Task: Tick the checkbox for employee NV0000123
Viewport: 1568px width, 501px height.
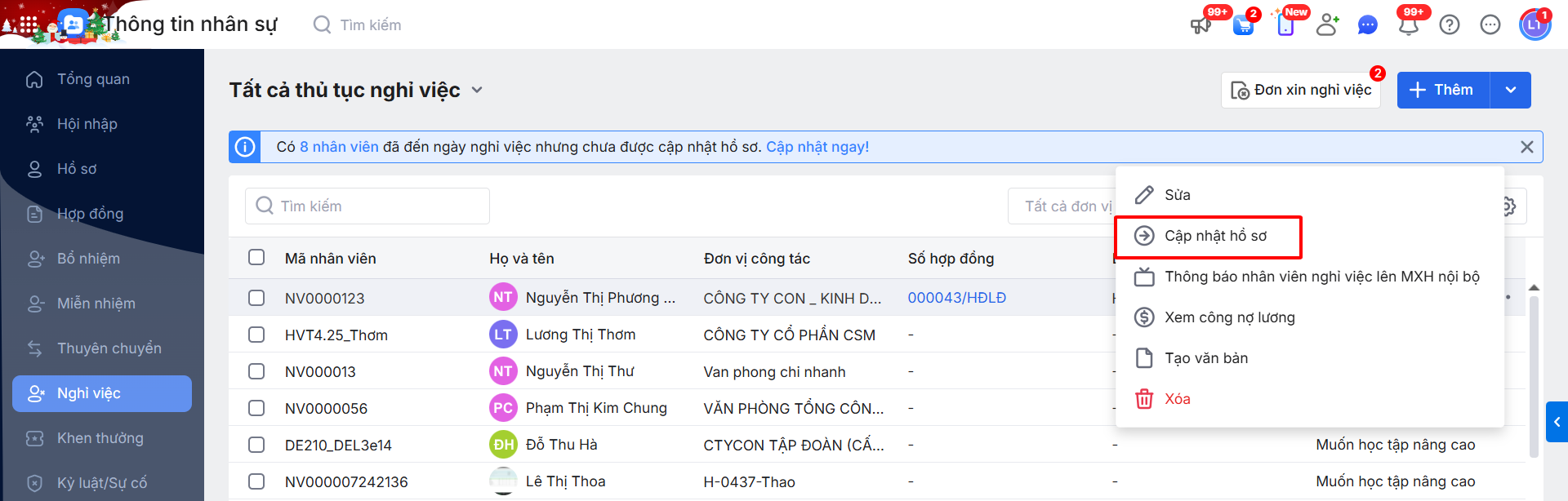Action: pos(256,298)
